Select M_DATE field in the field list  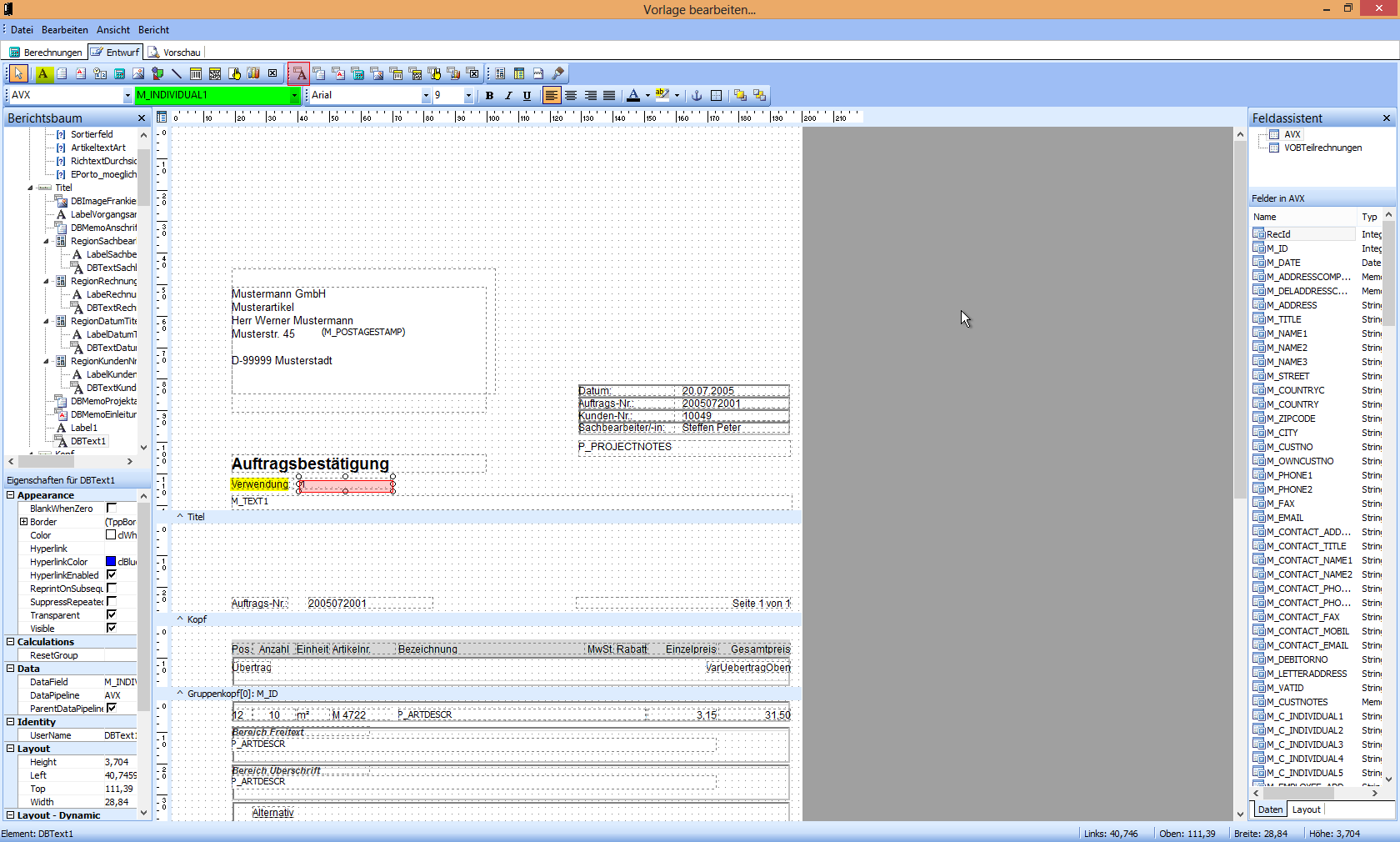click(x=1283, y=263)
